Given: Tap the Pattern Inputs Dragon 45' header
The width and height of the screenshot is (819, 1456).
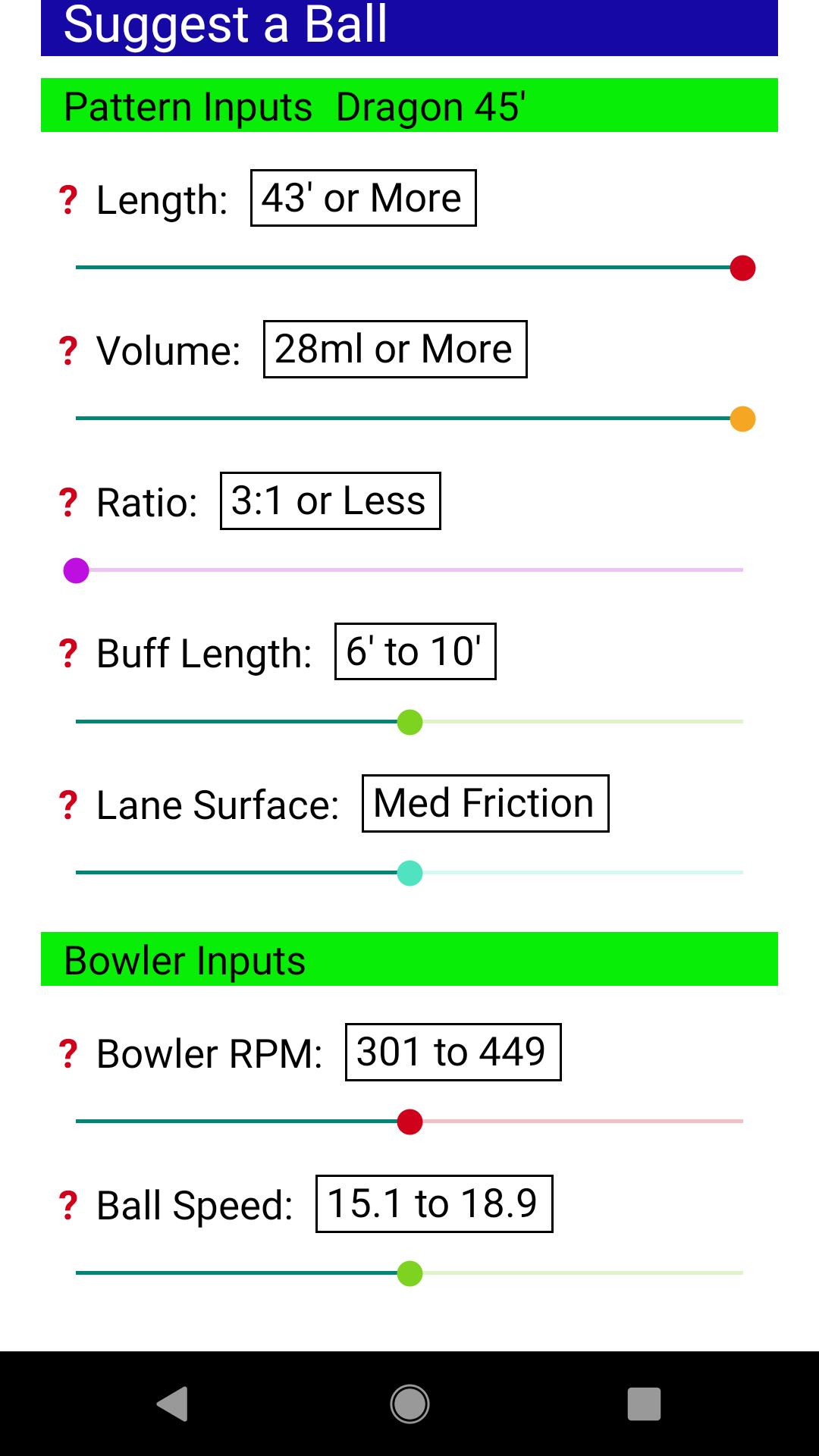Looking at the screenshot, I should click(x=409, y=105).
